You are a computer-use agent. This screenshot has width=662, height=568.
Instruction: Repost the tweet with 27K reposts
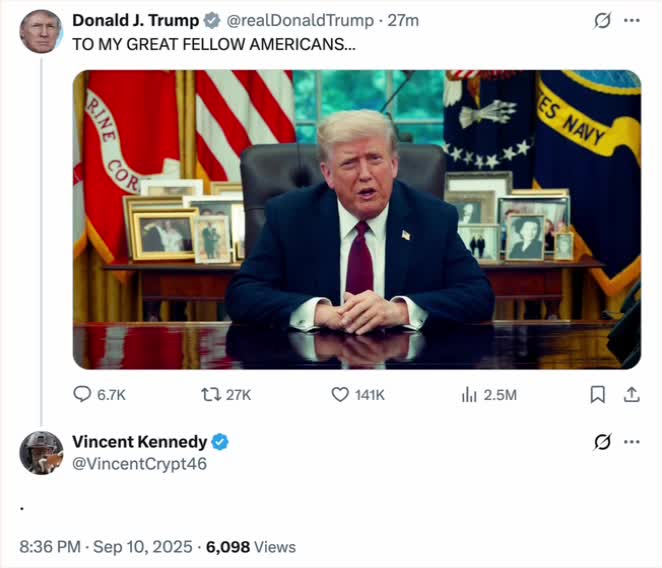point(211,395)
